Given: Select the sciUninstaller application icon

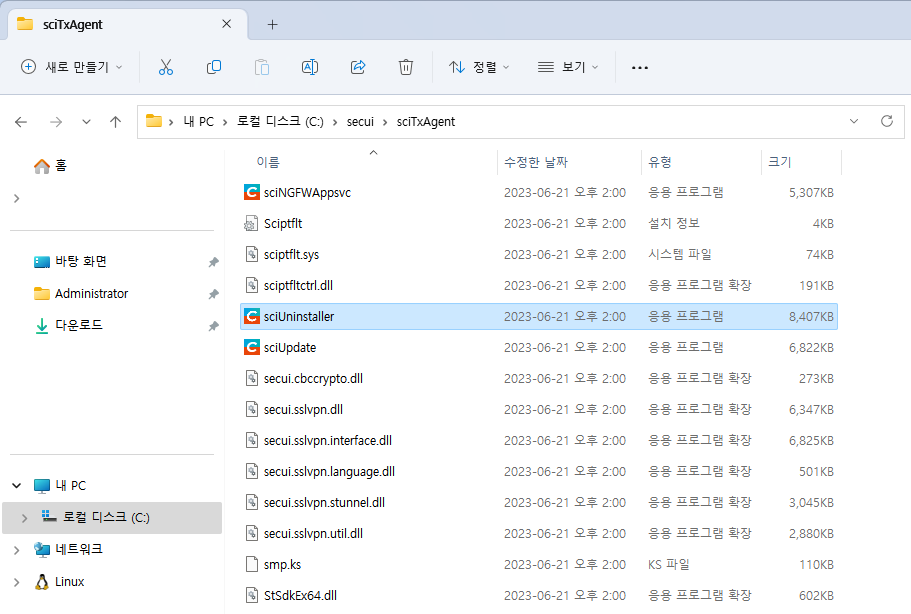Looking at the screenshot, I should 252,317.
